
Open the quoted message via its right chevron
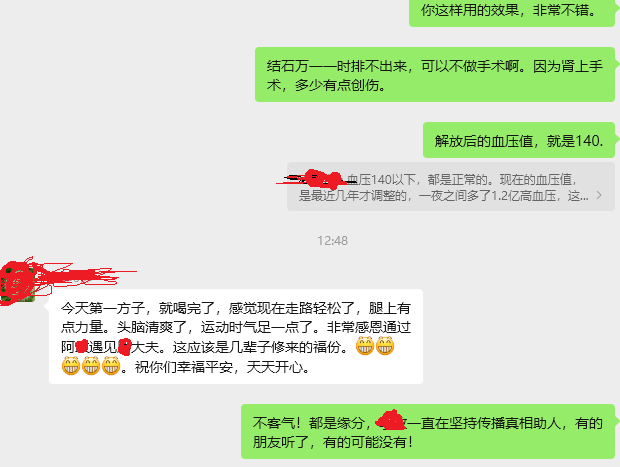[x=599, y=195]
